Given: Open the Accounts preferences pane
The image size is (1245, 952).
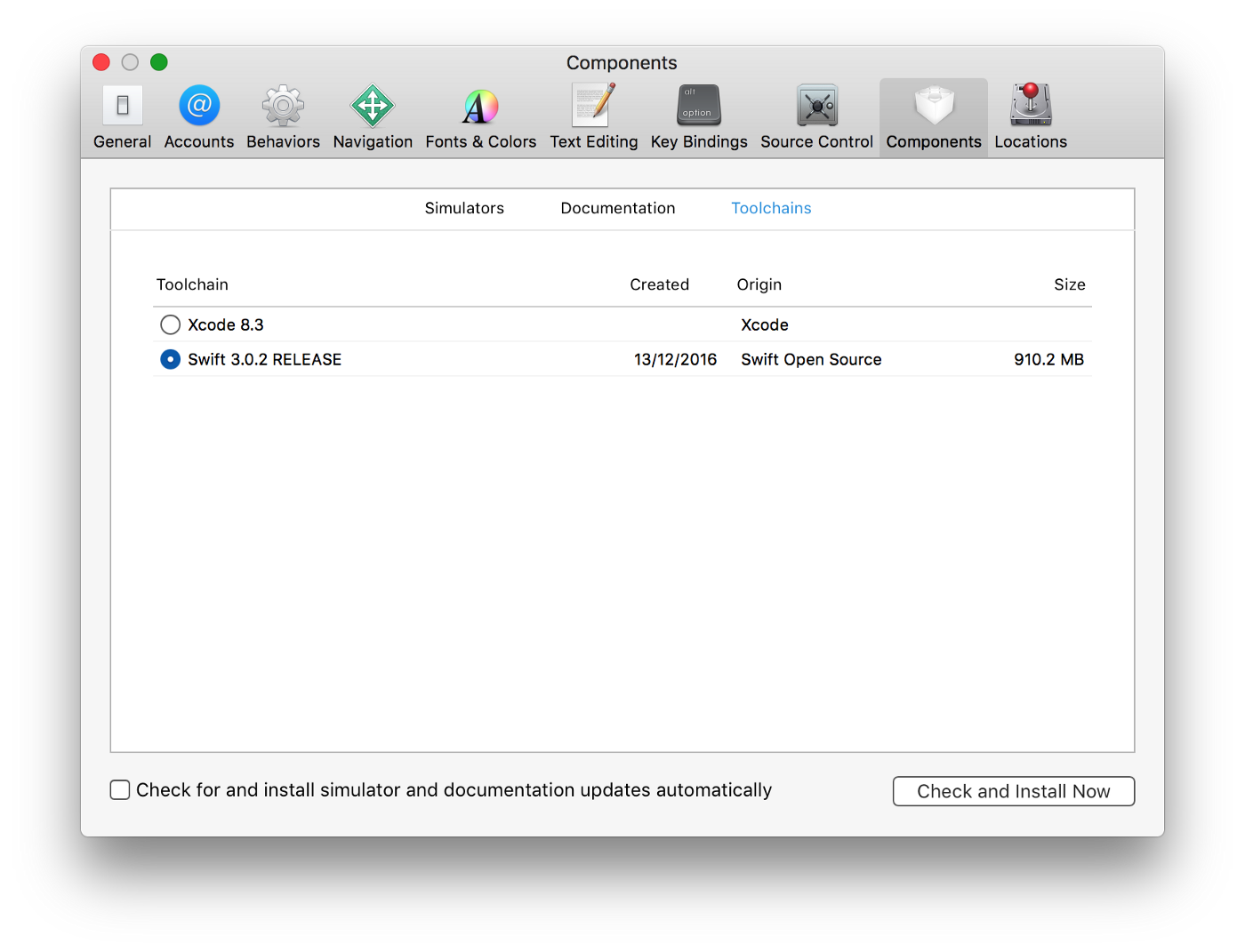Looking at the screenshot, I should [199, 117].
